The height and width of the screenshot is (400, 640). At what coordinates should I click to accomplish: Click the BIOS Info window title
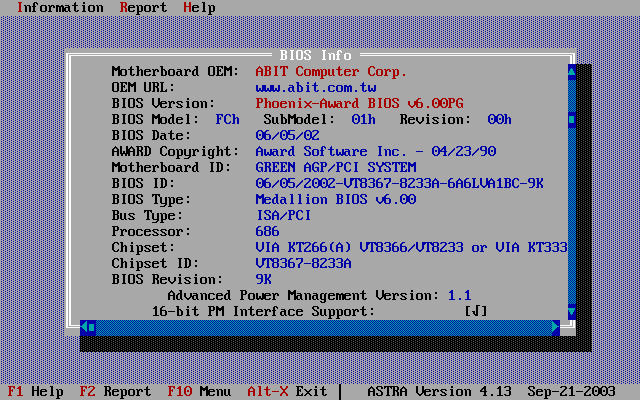click(316, 56)
